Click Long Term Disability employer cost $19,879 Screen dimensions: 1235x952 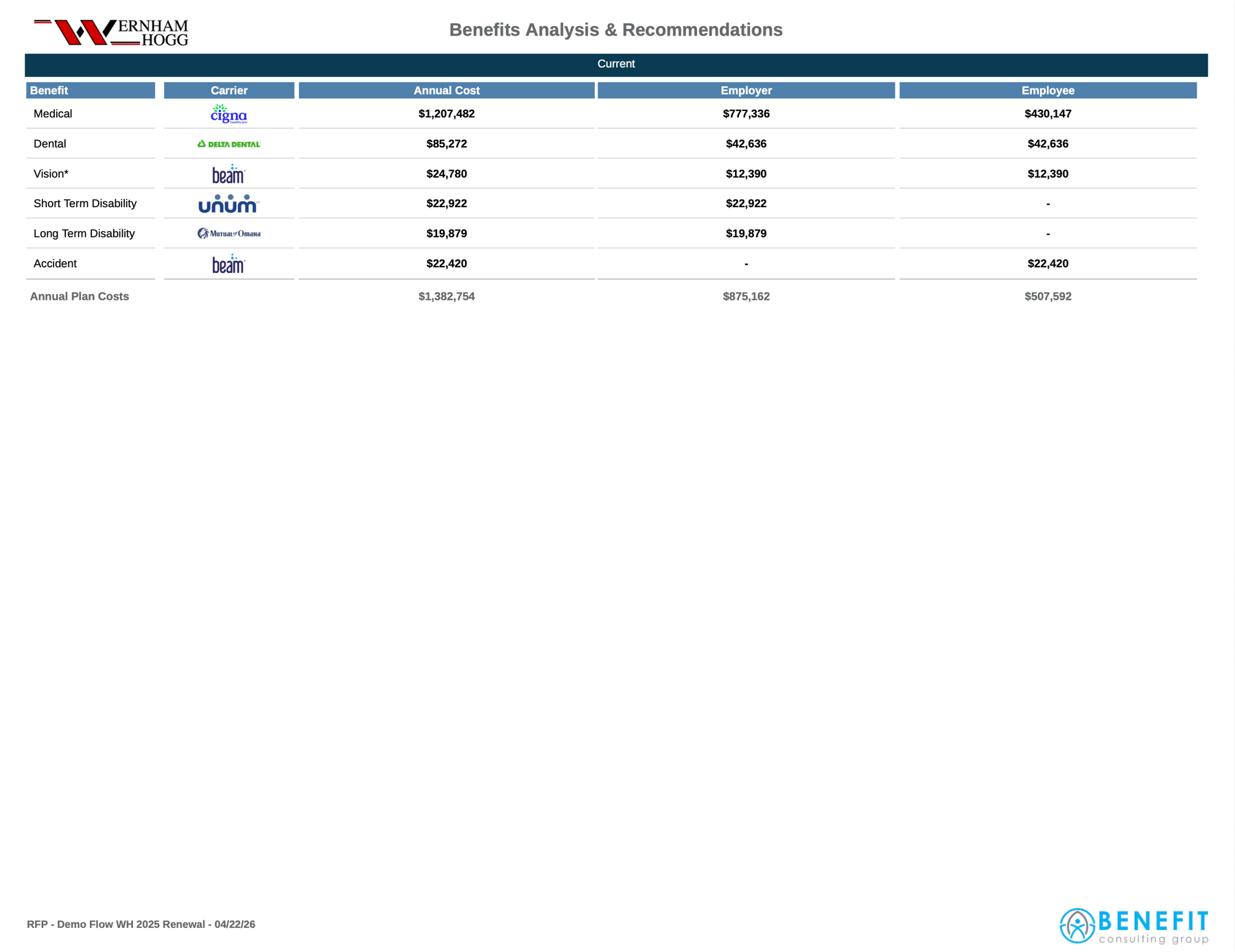coord(746,234)
